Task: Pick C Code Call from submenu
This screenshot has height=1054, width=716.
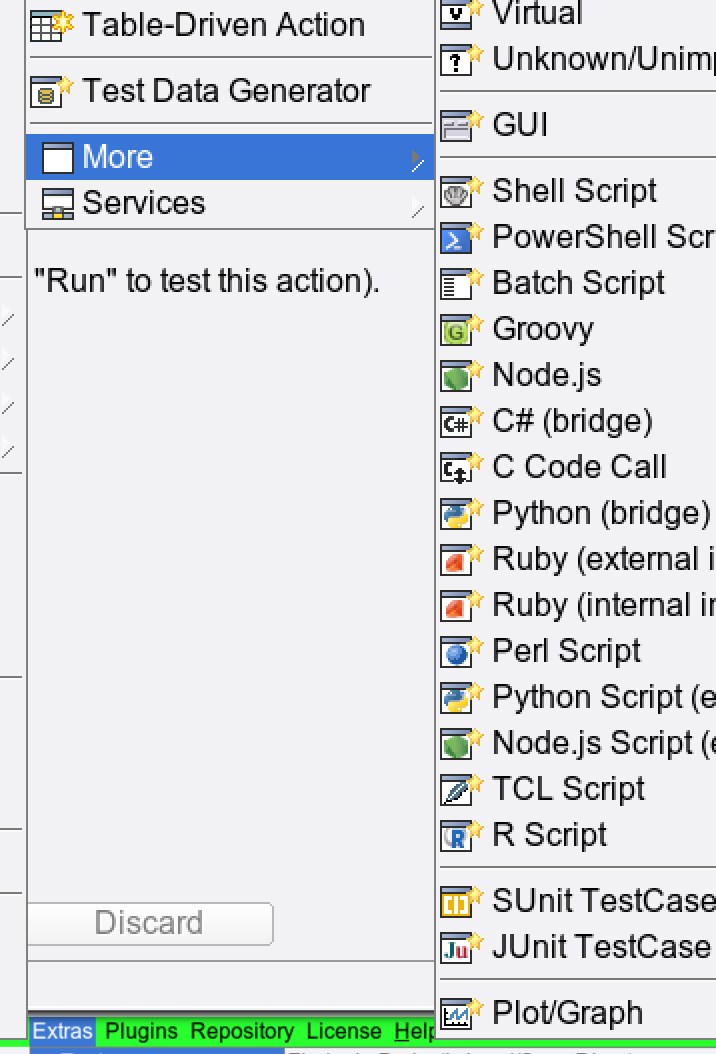Action: coord(579,467)
